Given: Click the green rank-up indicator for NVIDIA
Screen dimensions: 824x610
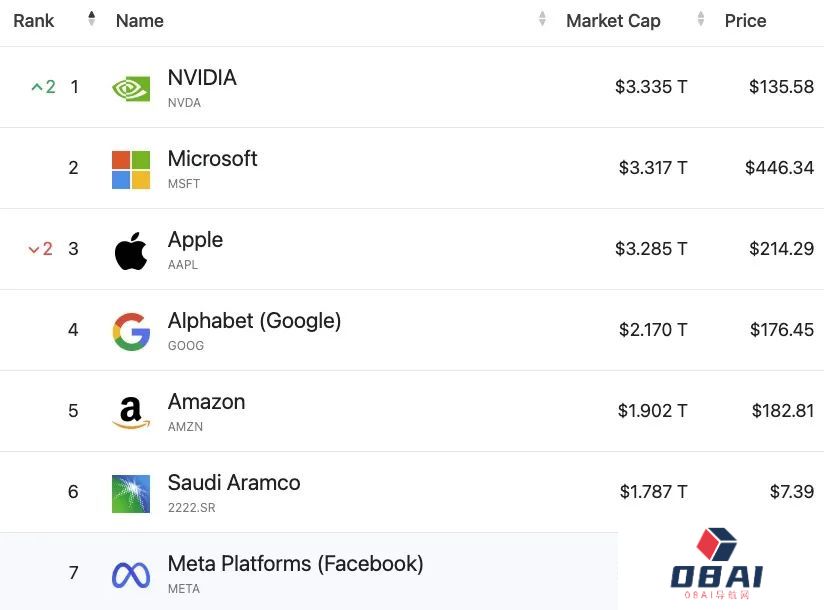Looking at the screenshot, I should click(43, 87).
